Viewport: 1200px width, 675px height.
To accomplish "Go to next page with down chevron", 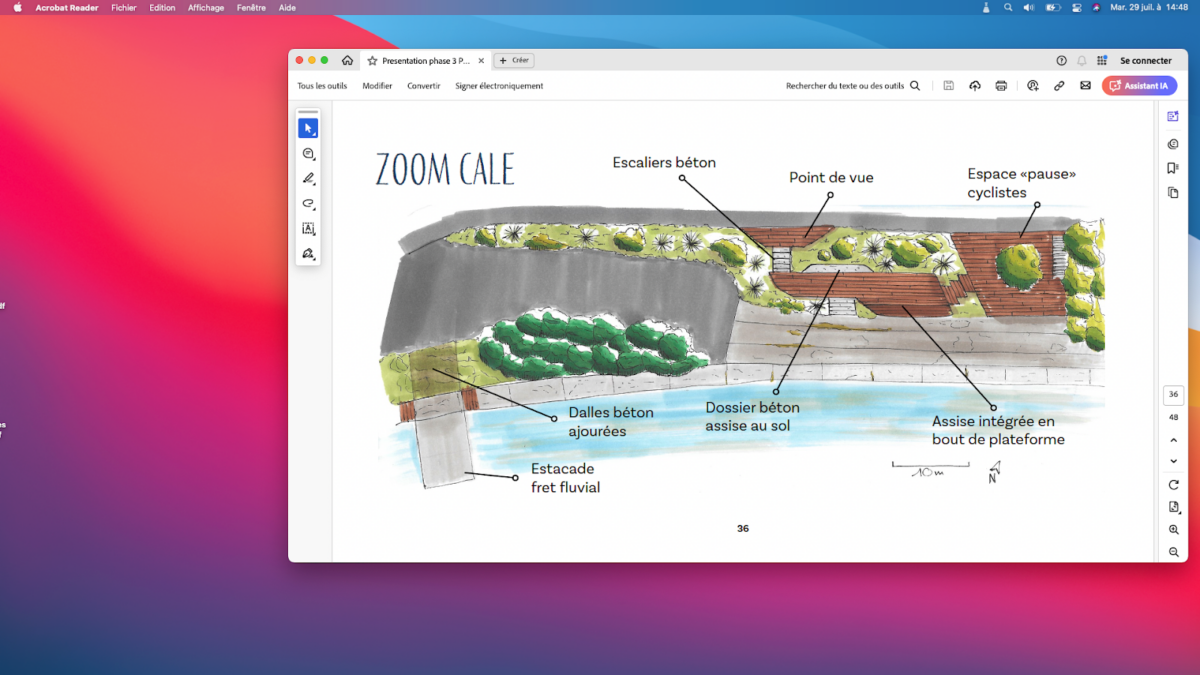I will click(1174, 461).
